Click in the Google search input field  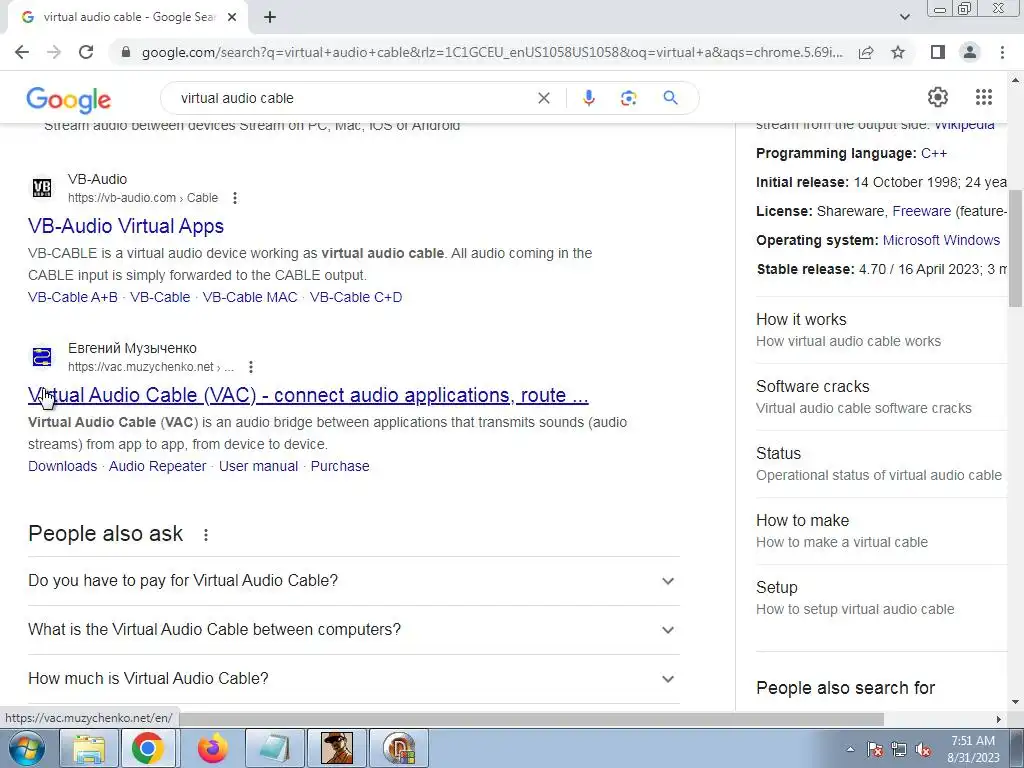(x=353, y=98)
